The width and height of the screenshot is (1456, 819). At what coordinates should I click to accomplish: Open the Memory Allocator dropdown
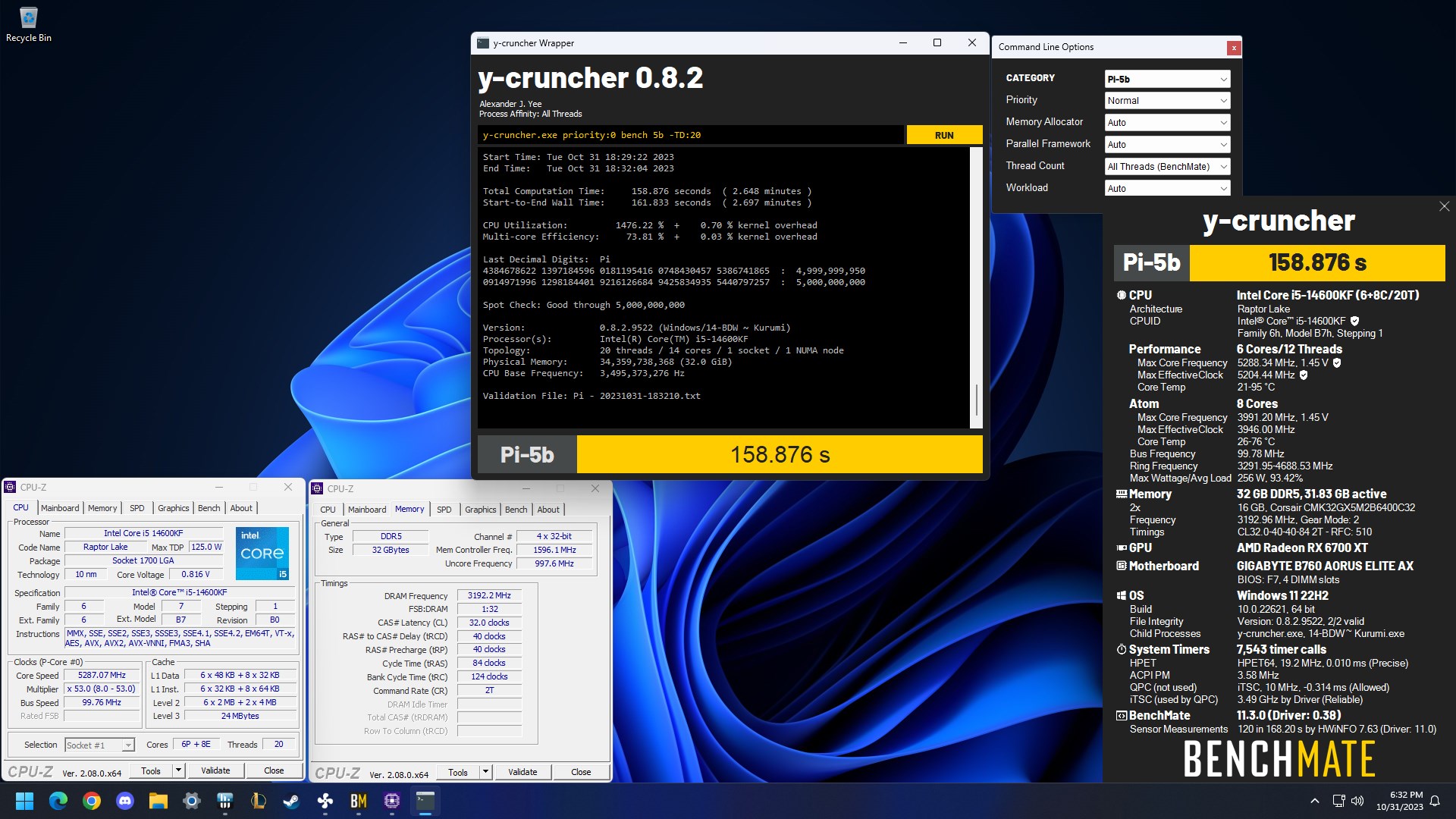(1167, 123)
